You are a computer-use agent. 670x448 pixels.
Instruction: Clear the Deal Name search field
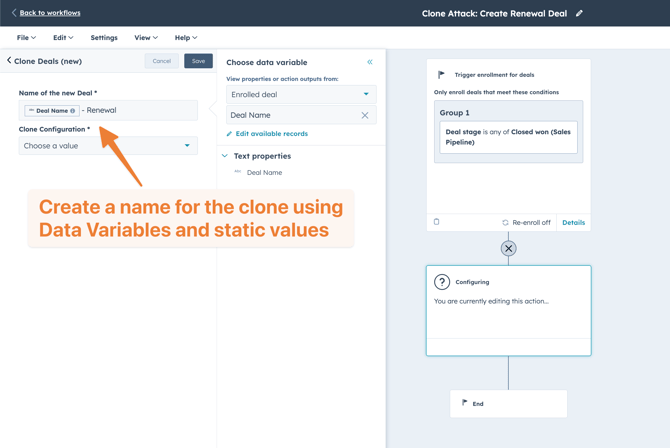pos(365,115)
